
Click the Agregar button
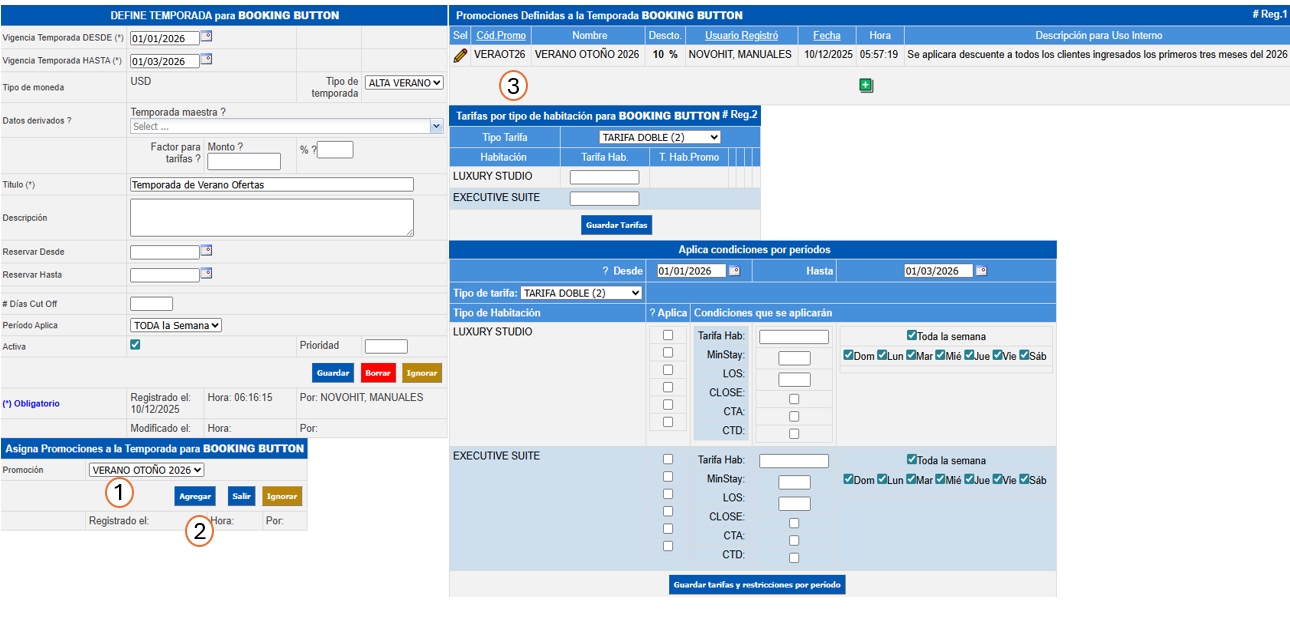[x=195, y=496]
